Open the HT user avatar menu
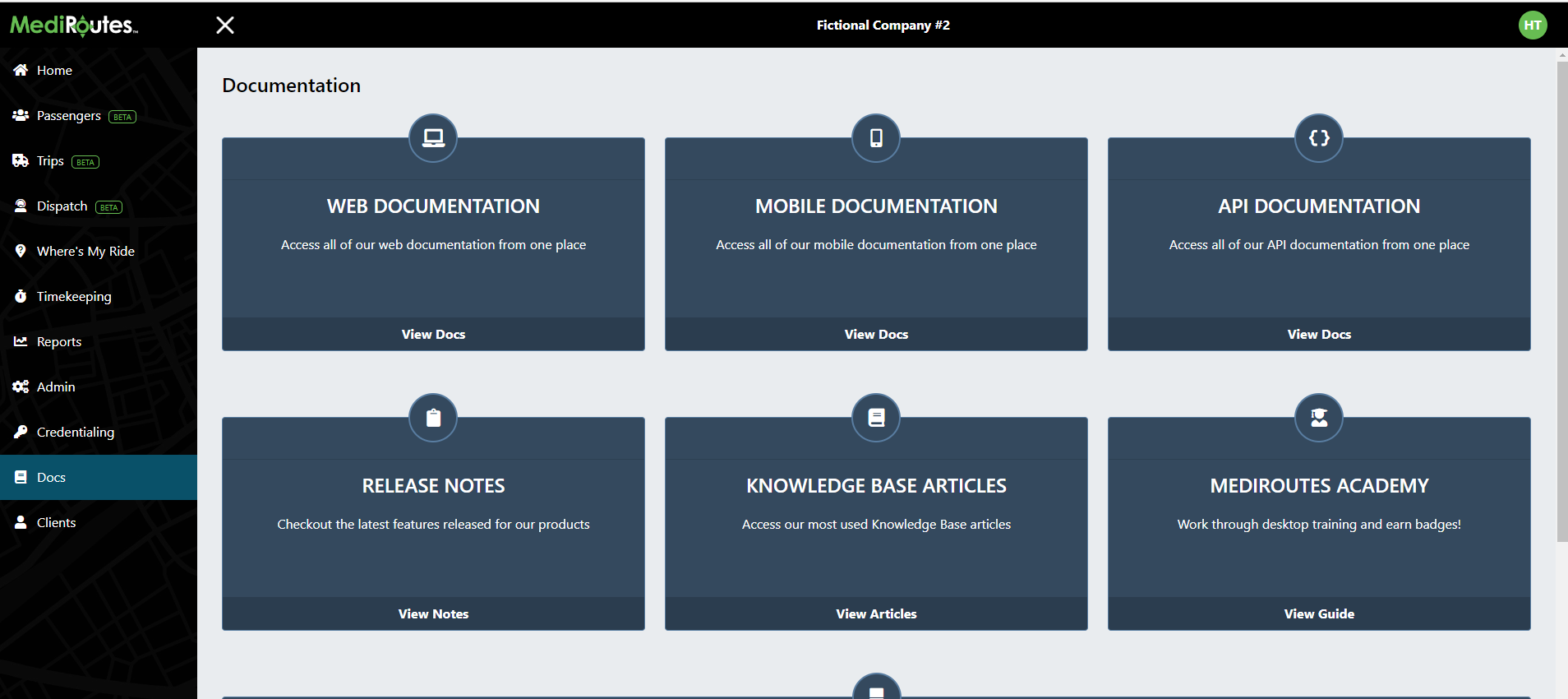Screen dimensions: 1568x699 (1532, 25)
